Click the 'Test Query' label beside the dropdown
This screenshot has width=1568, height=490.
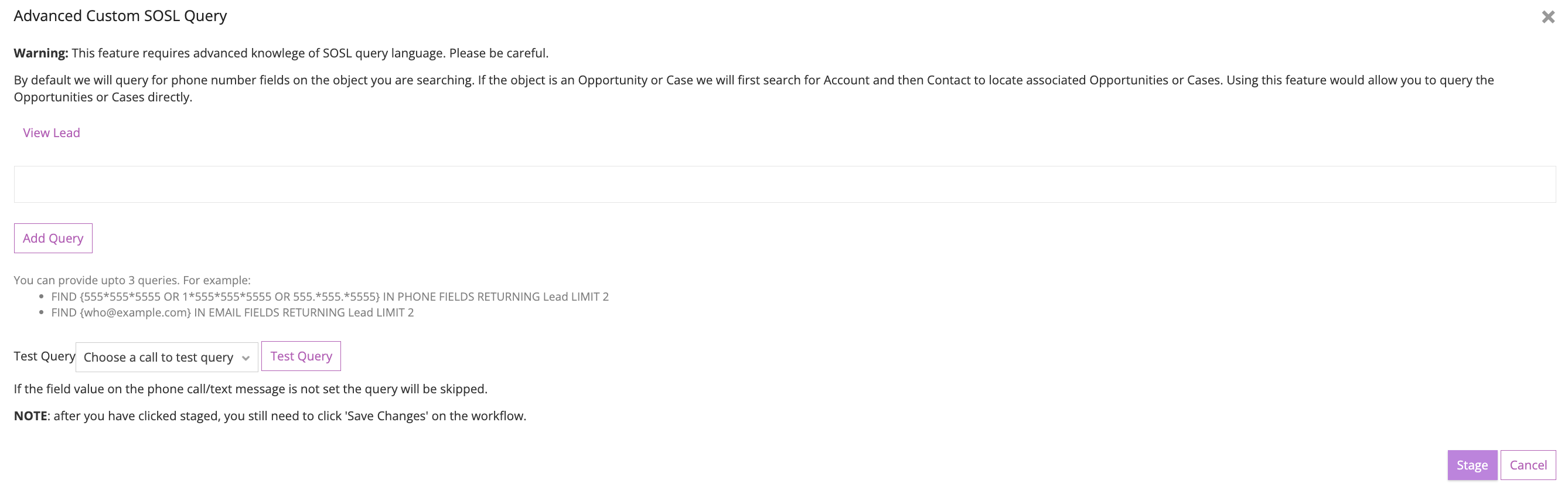(x=44, y=356)
